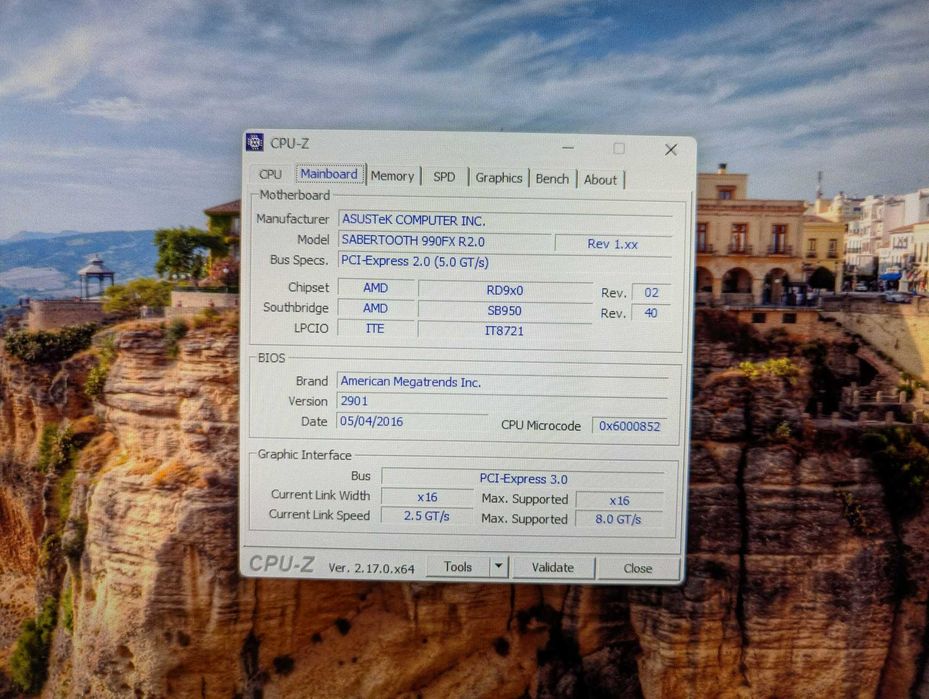The width and height of the screenshot is (929, 699).
Task: Click the disabled maximize button of CPU-Z
Action: click(x=619, y=148)
